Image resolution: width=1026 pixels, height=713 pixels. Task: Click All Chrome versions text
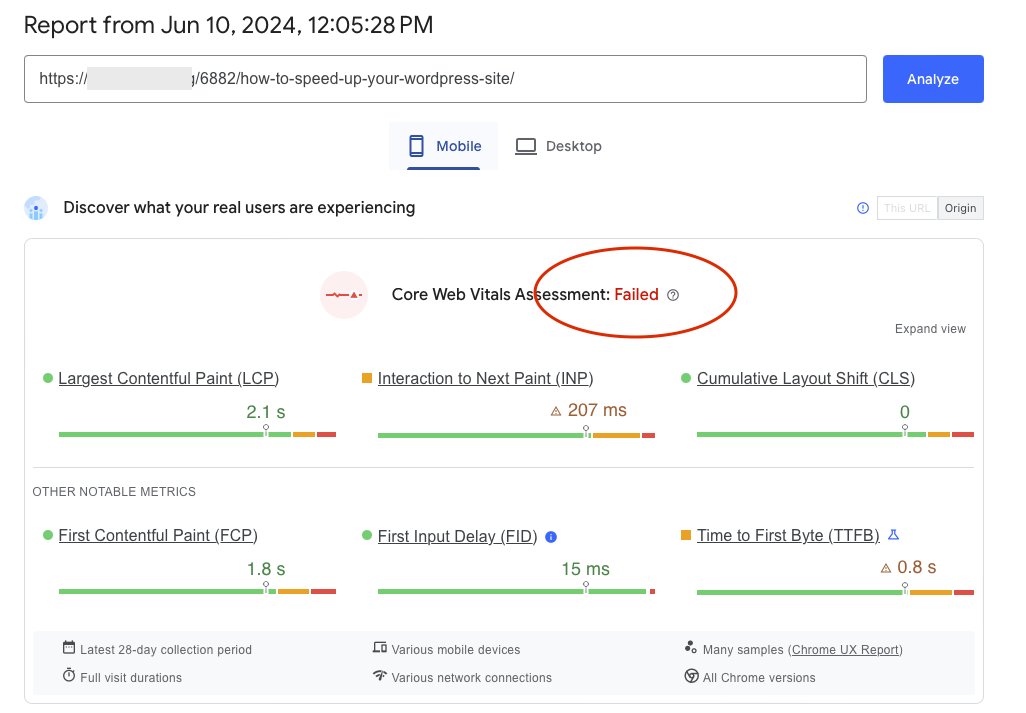tap(759, 678)
